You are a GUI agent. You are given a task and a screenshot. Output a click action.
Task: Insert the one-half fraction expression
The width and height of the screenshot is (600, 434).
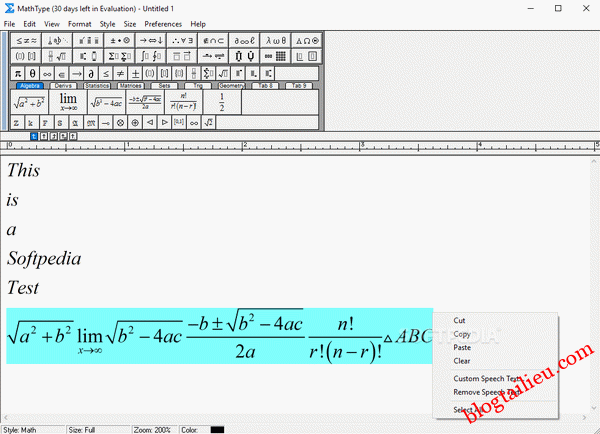pos(222,102)
